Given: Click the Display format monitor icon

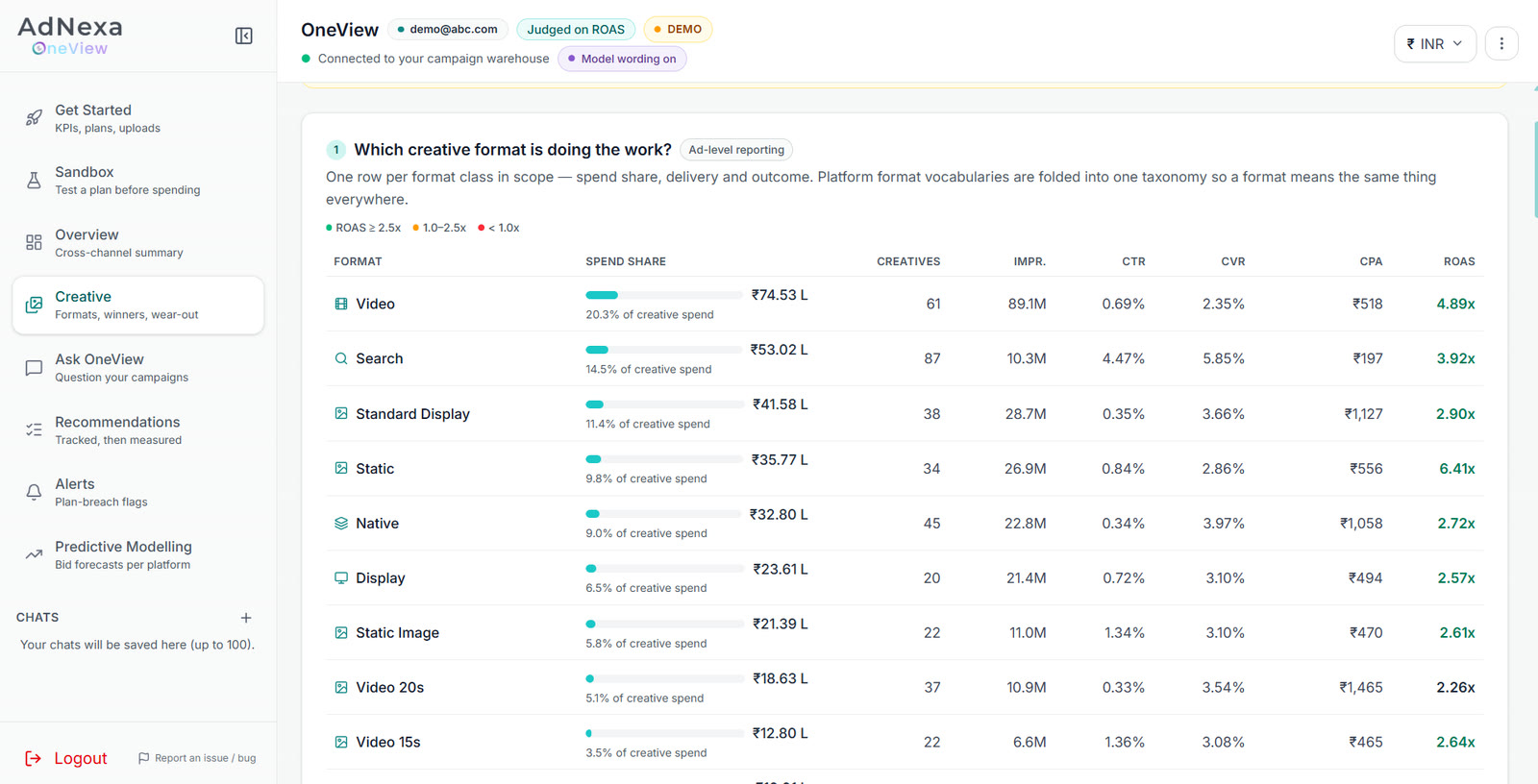Looking at the screenshot, I should click(x=341, y=578).
